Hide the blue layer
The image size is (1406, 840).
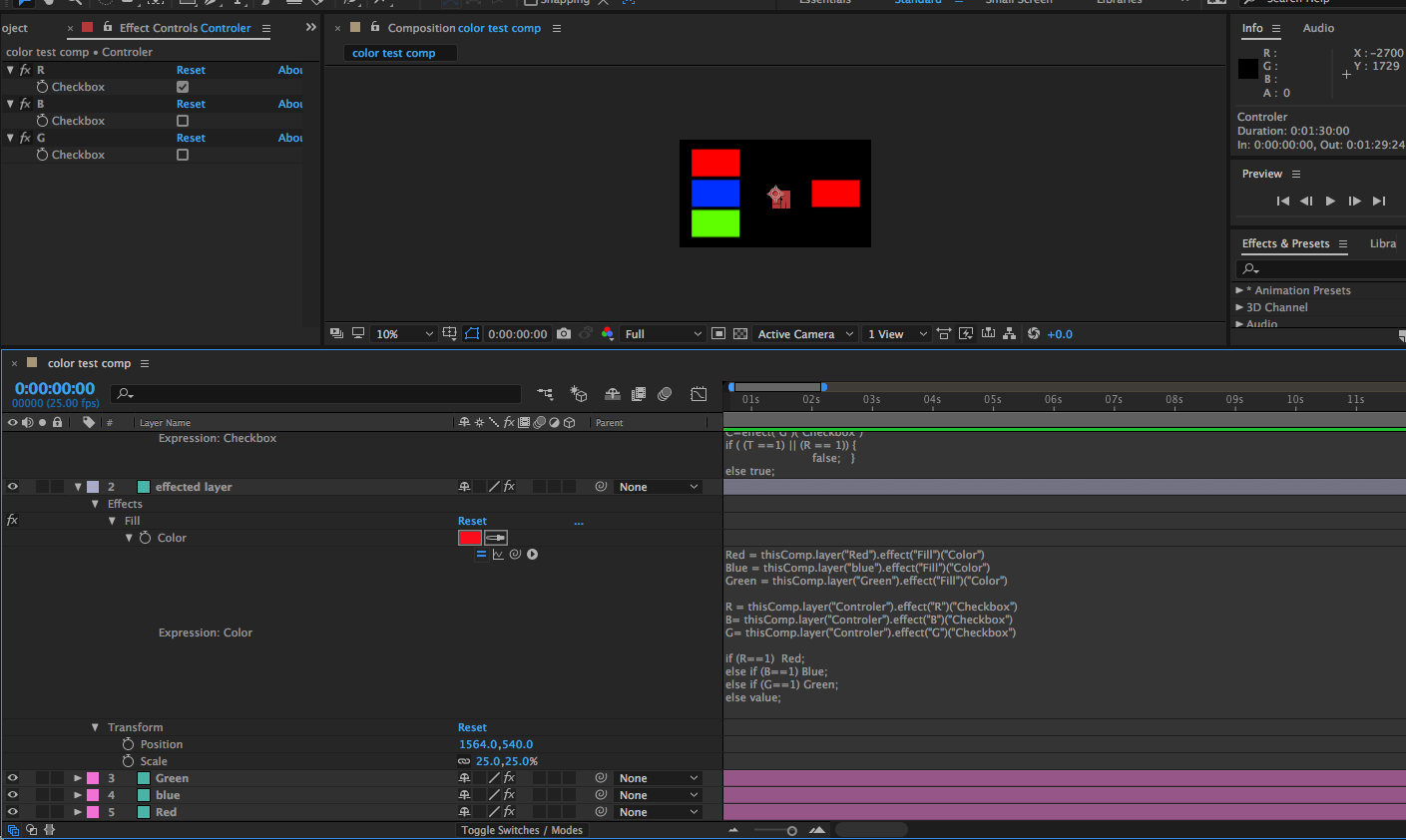pos(13,795)
